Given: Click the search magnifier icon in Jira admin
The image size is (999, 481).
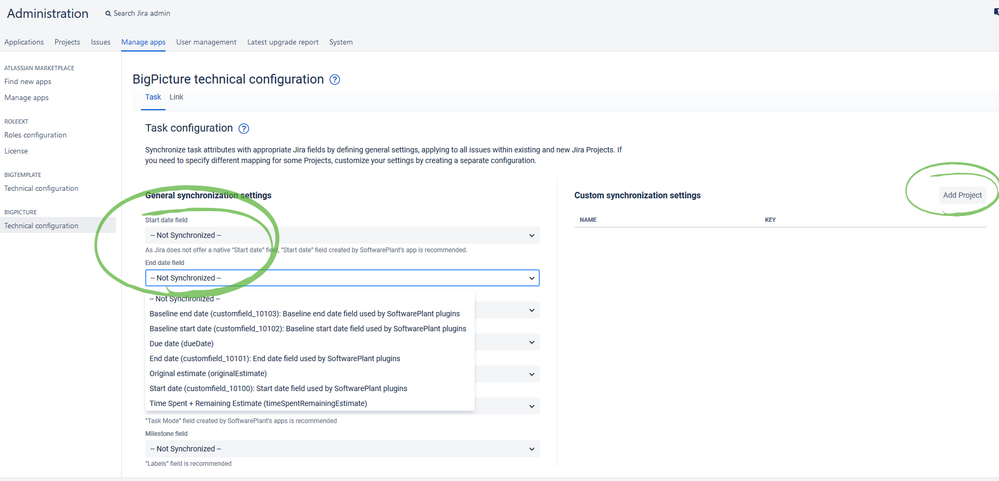Looking at the screenshot, I should coord(108,13).
